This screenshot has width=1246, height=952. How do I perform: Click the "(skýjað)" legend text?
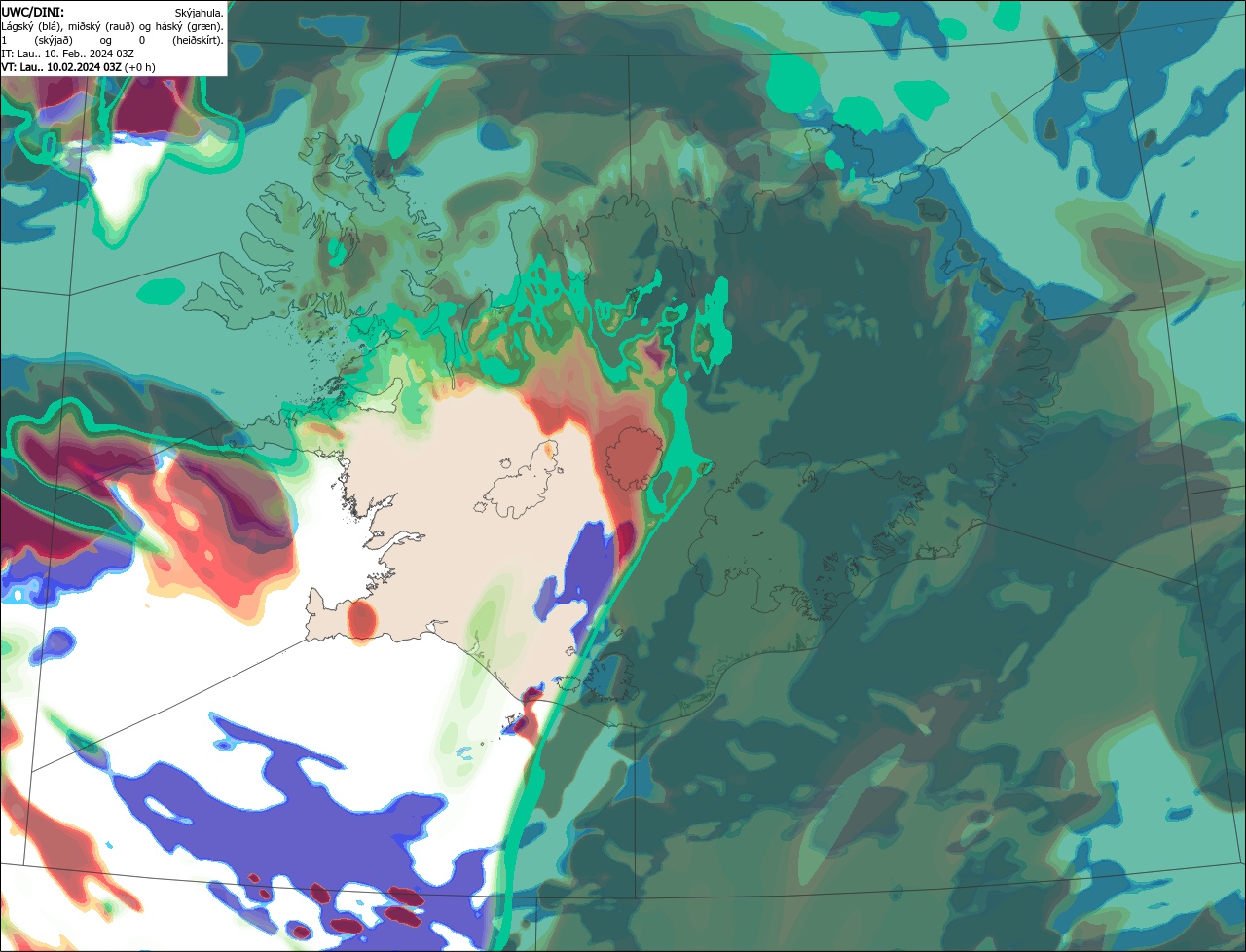tap(54, 41)
